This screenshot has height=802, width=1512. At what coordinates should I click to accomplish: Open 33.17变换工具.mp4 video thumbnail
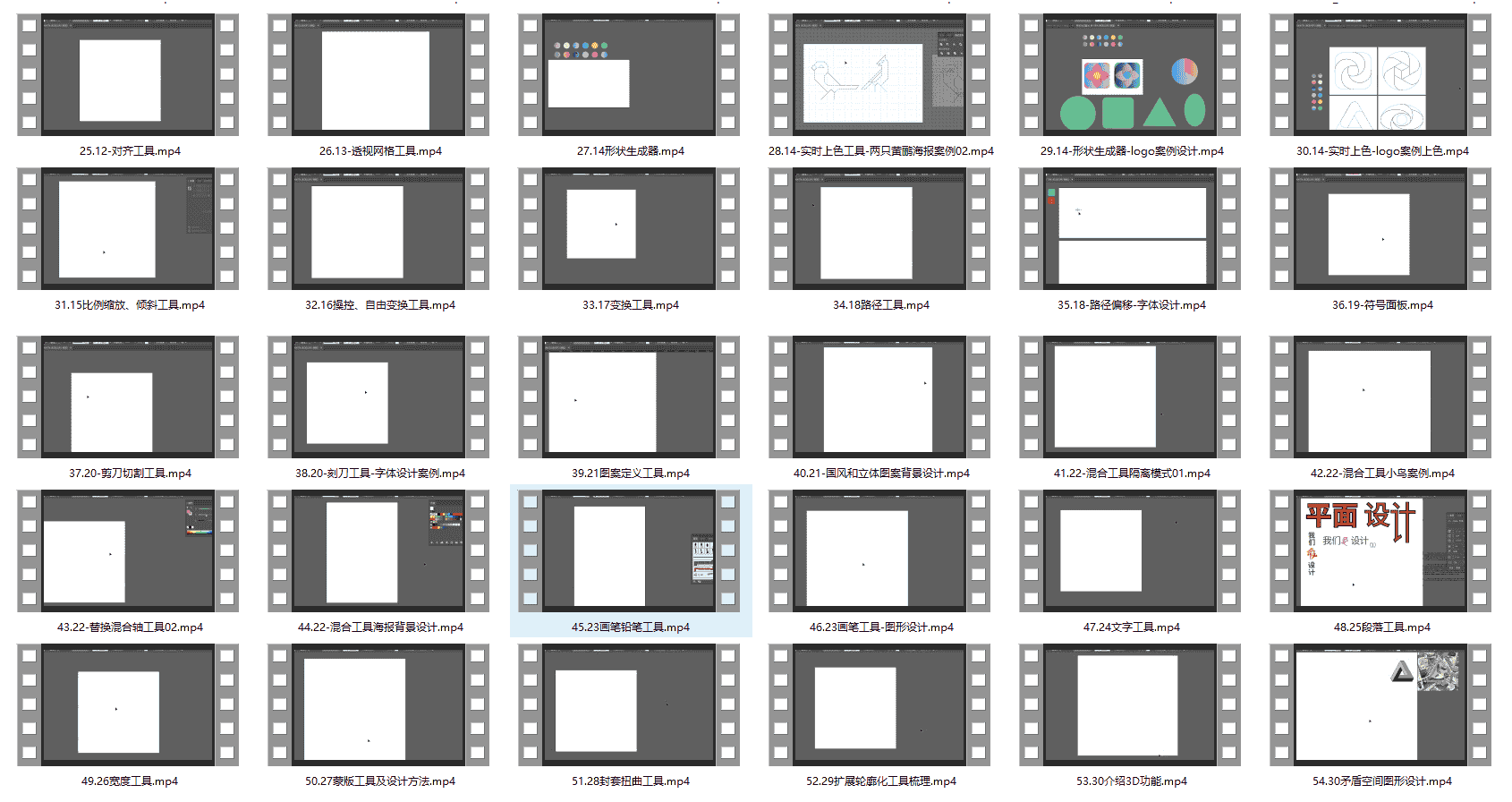click(x=629, y=229)
